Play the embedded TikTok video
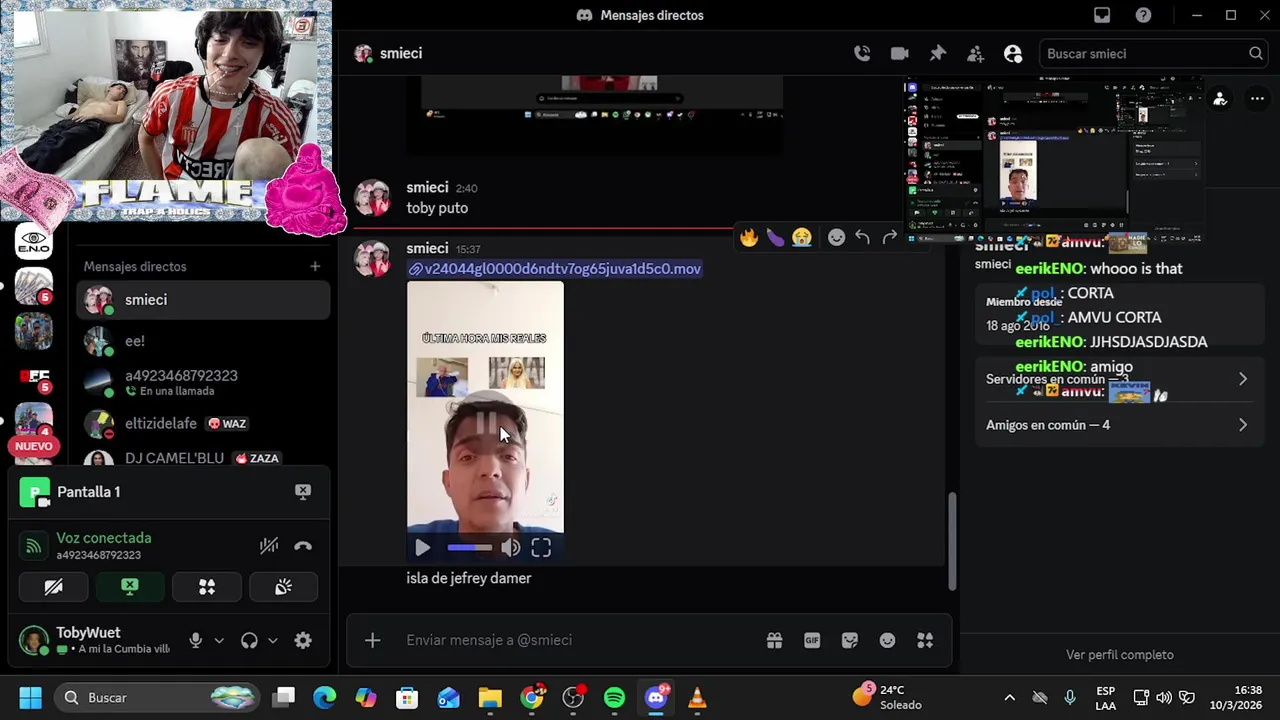1280x720 pixels. pos(422,547)
